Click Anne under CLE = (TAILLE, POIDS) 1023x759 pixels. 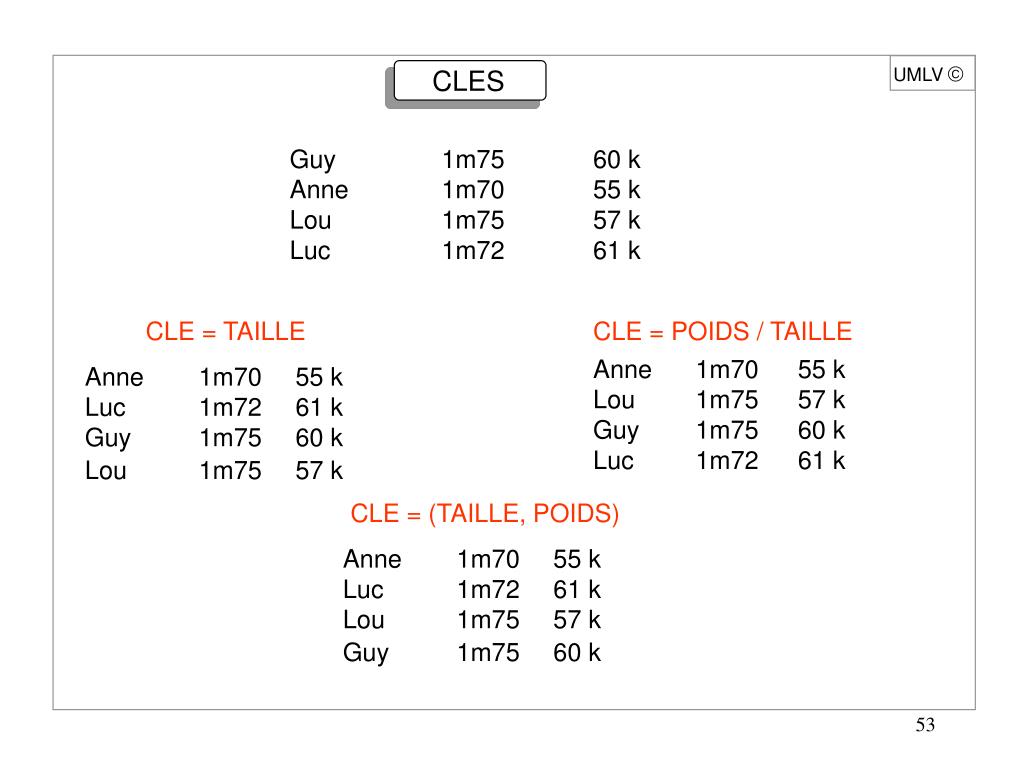click(x=373, y=559)
